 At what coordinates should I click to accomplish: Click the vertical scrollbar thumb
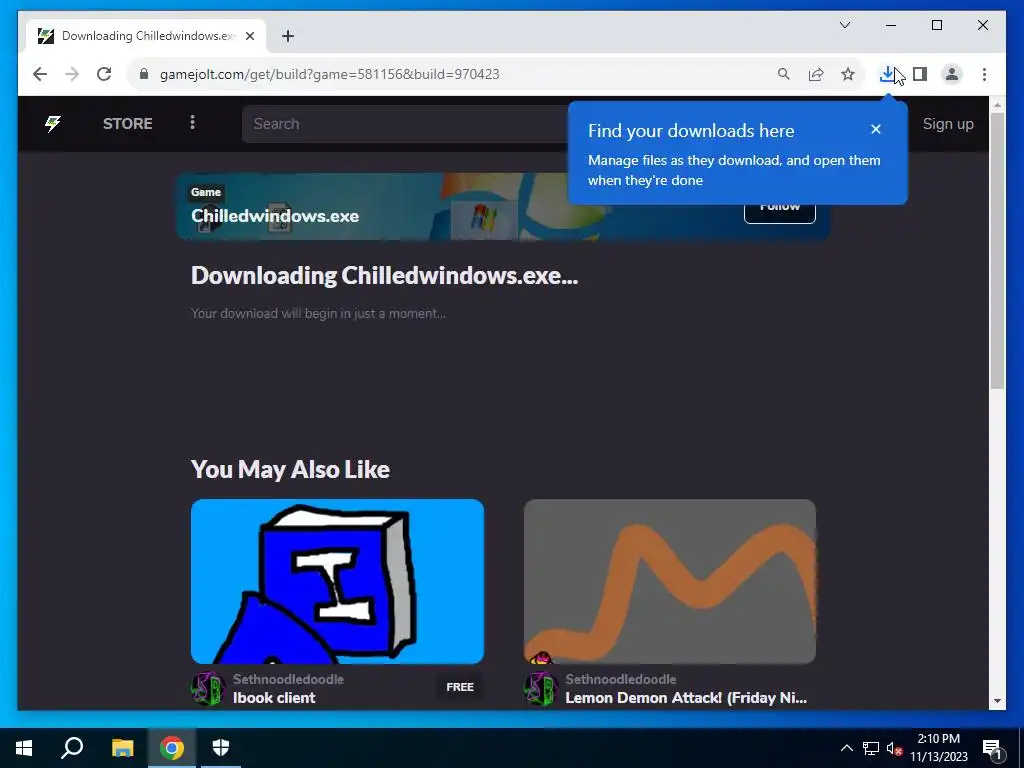997,251
